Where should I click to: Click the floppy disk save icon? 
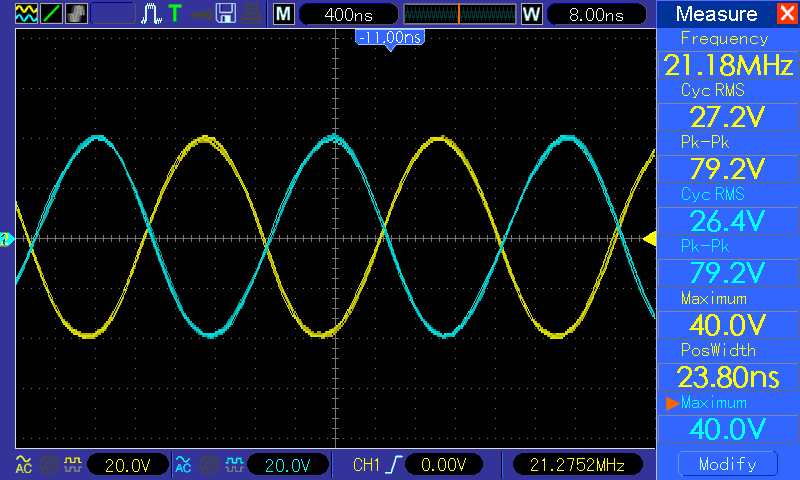(226, 14)
